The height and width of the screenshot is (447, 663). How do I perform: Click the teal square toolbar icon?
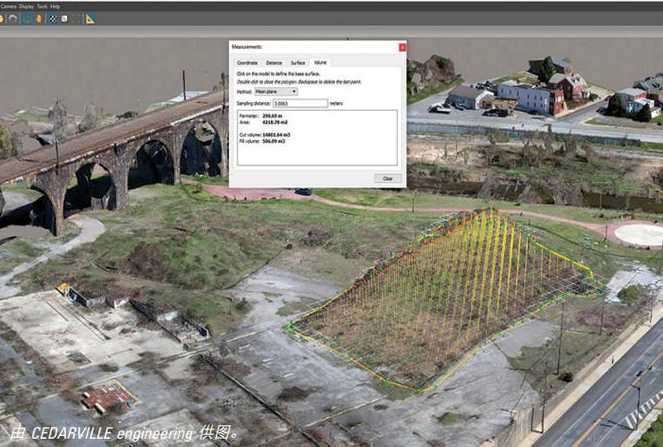[27, 19]
